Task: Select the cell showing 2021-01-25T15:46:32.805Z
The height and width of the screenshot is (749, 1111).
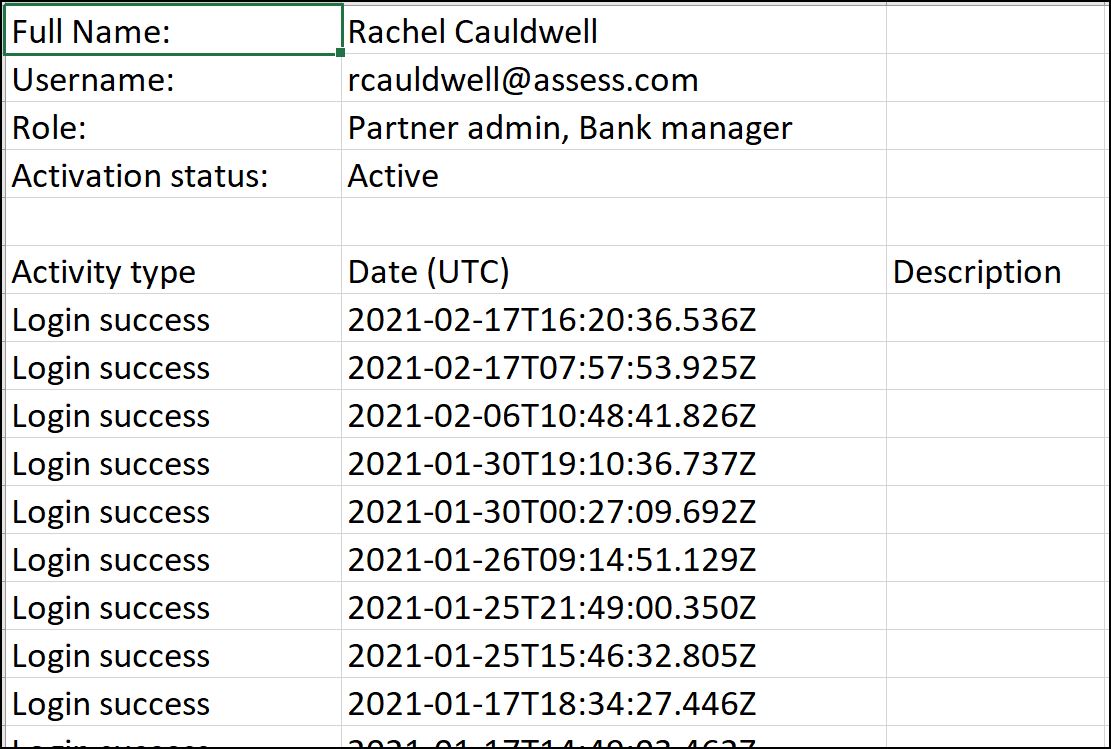Action: pyautogui.click(x=551, y=656)
